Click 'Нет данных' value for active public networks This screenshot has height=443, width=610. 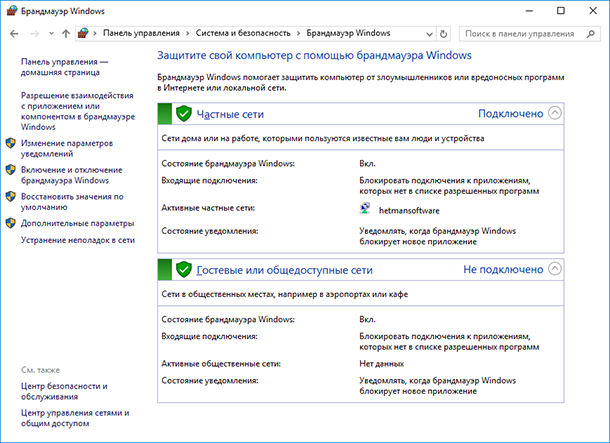coord(381,364)
